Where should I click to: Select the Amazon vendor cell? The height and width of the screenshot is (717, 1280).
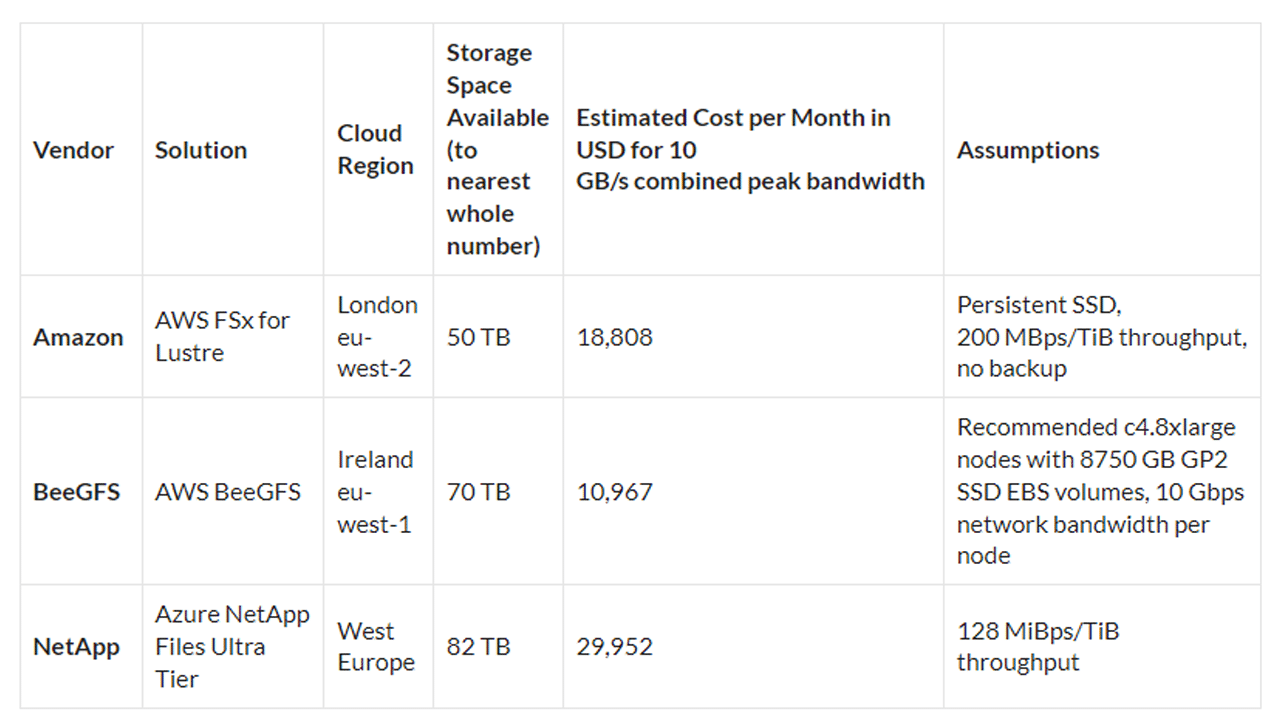tap(78, 337)
